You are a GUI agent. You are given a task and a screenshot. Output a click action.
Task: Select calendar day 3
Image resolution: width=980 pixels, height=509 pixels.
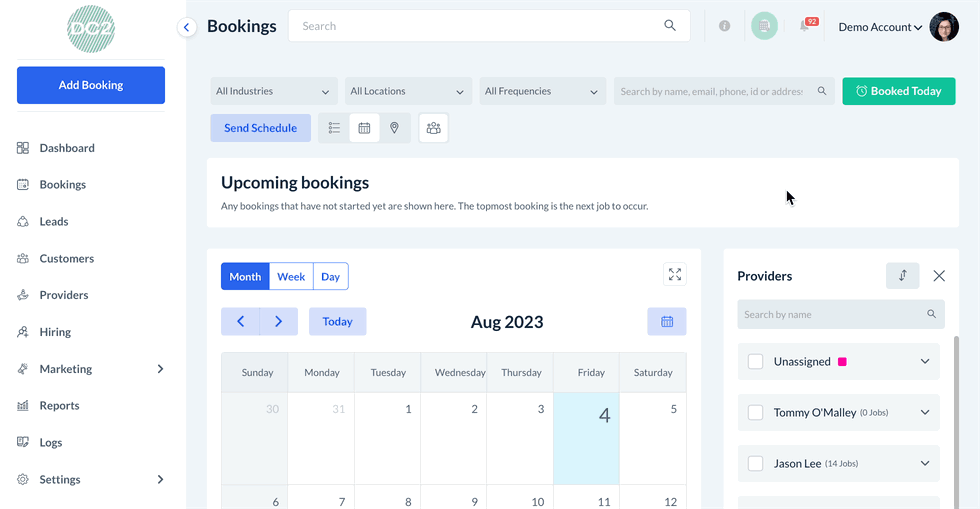520,438
